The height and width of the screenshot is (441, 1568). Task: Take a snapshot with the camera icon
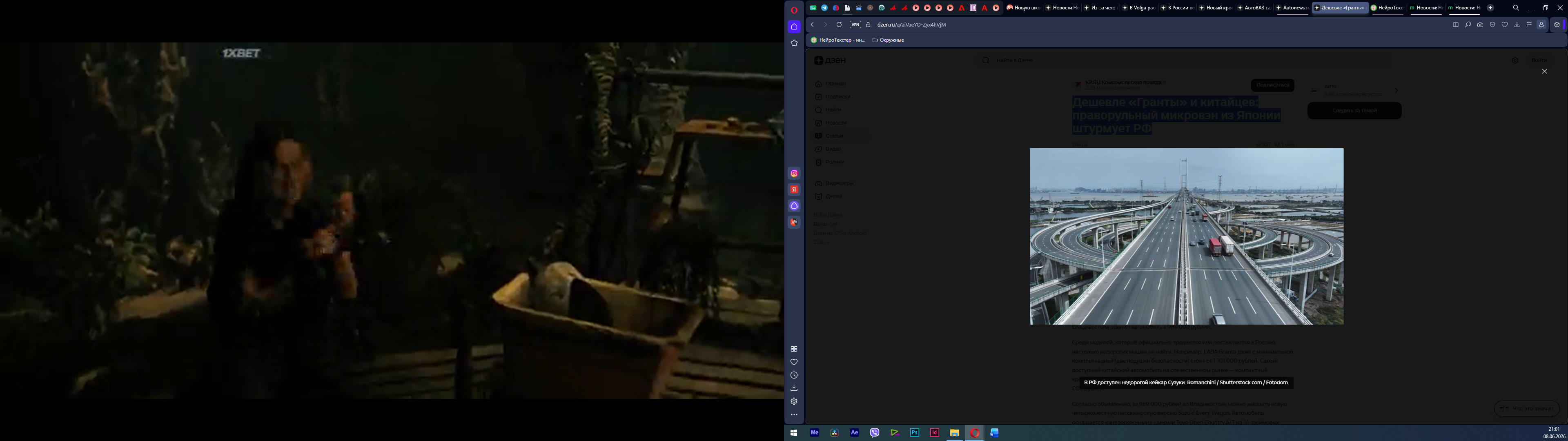(x=1480, y=25)
